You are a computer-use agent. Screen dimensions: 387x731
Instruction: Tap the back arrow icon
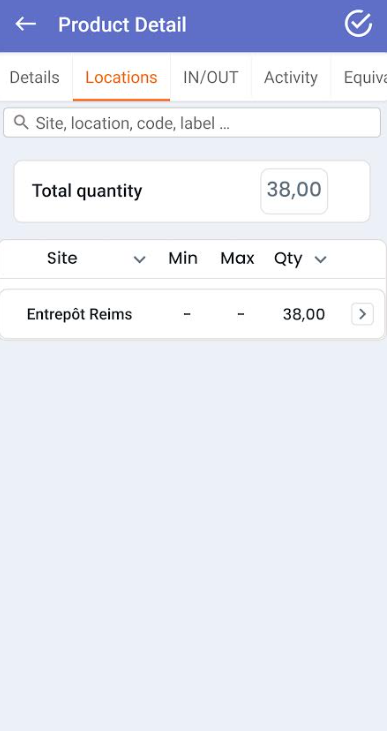(26, 24)
